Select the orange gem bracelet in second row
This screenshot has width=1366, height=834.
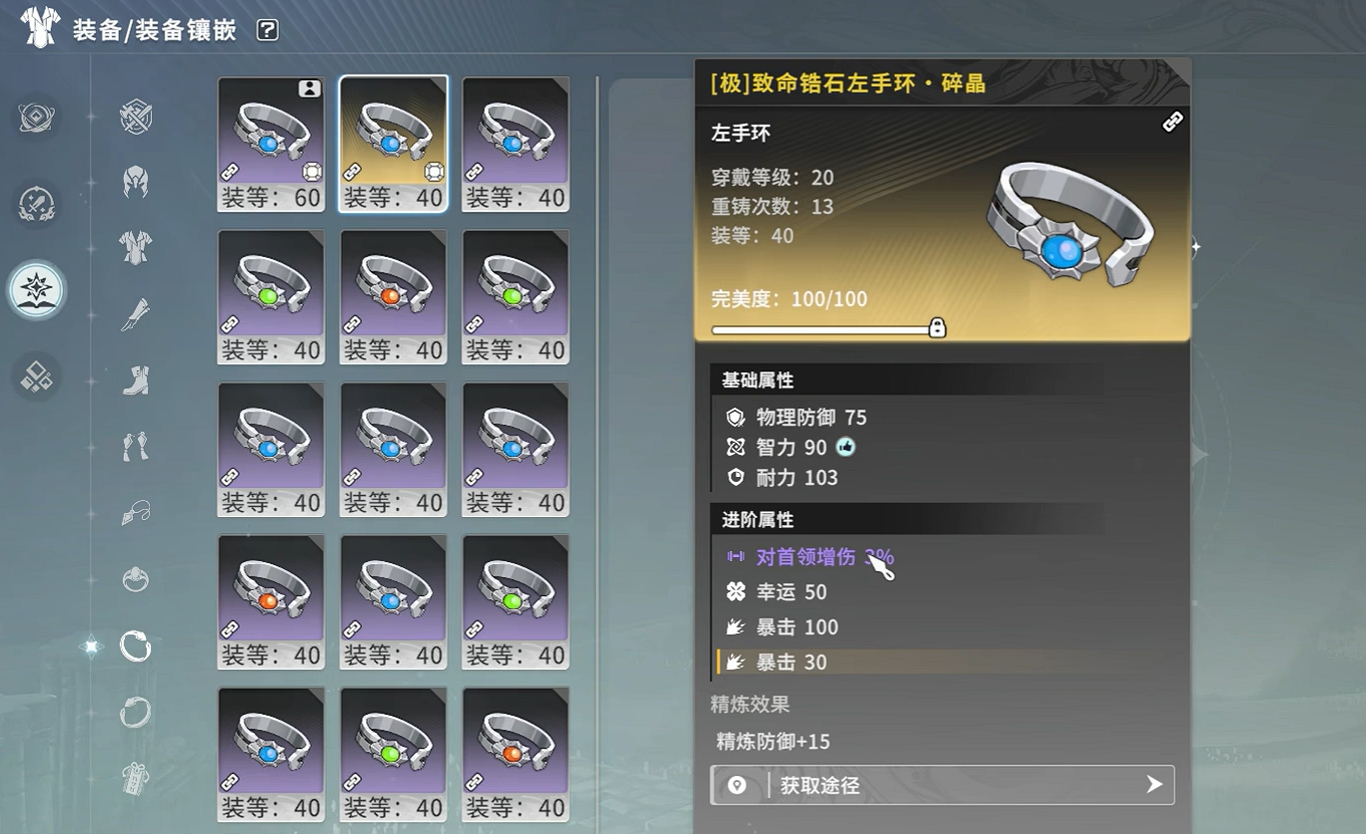393,297
